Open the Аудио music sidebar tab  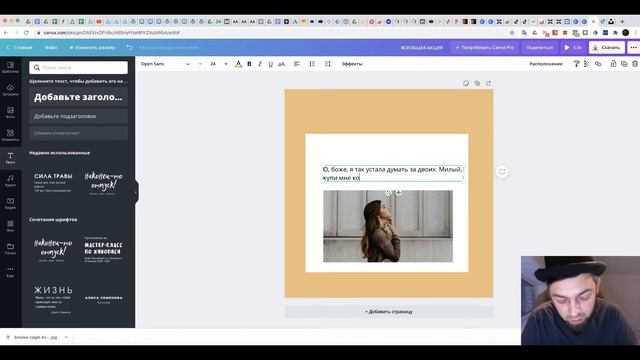tap(11, 180)
